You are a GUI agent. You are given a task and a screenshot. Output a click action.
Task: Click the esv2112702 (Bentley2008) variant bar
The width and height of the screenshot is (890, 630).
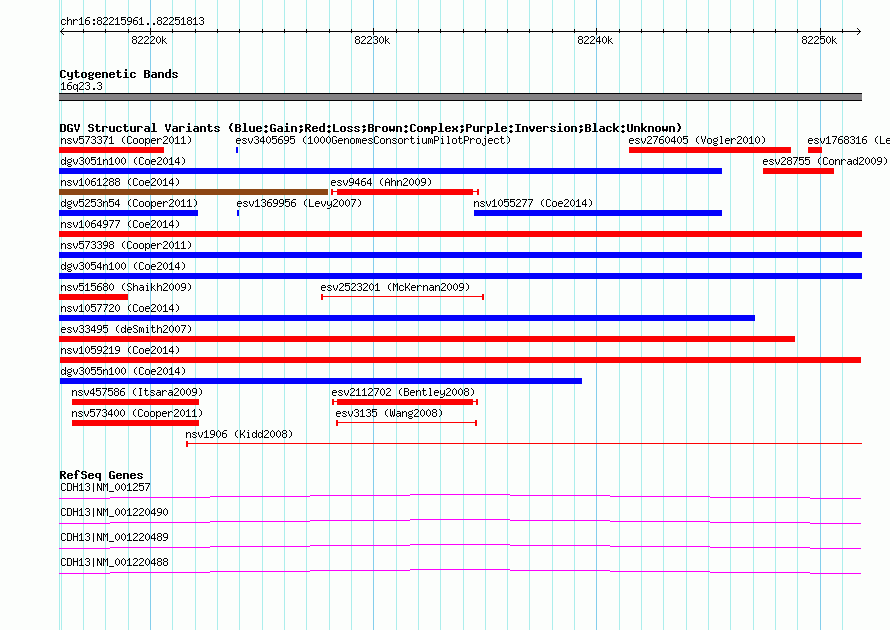pos(405,402)
